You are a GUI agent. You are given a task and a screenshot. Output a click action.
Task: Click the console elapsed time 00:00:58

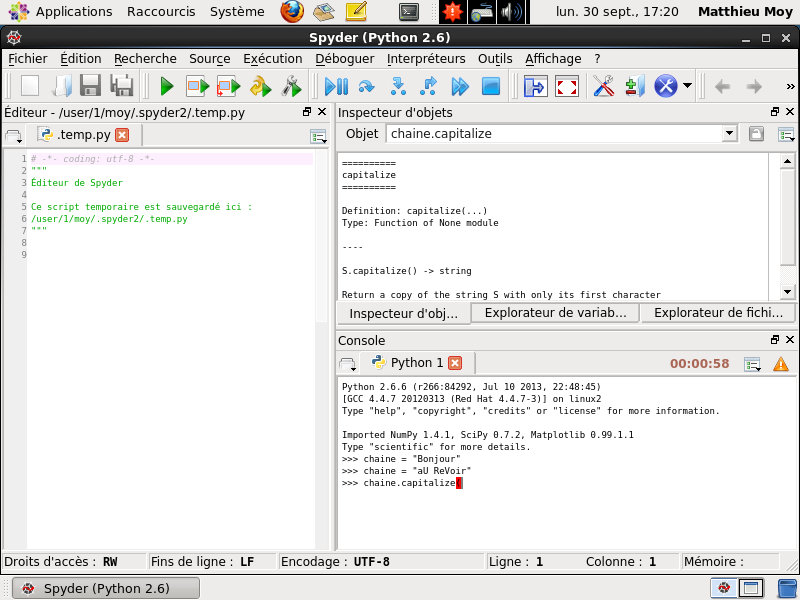click(699, 364)
